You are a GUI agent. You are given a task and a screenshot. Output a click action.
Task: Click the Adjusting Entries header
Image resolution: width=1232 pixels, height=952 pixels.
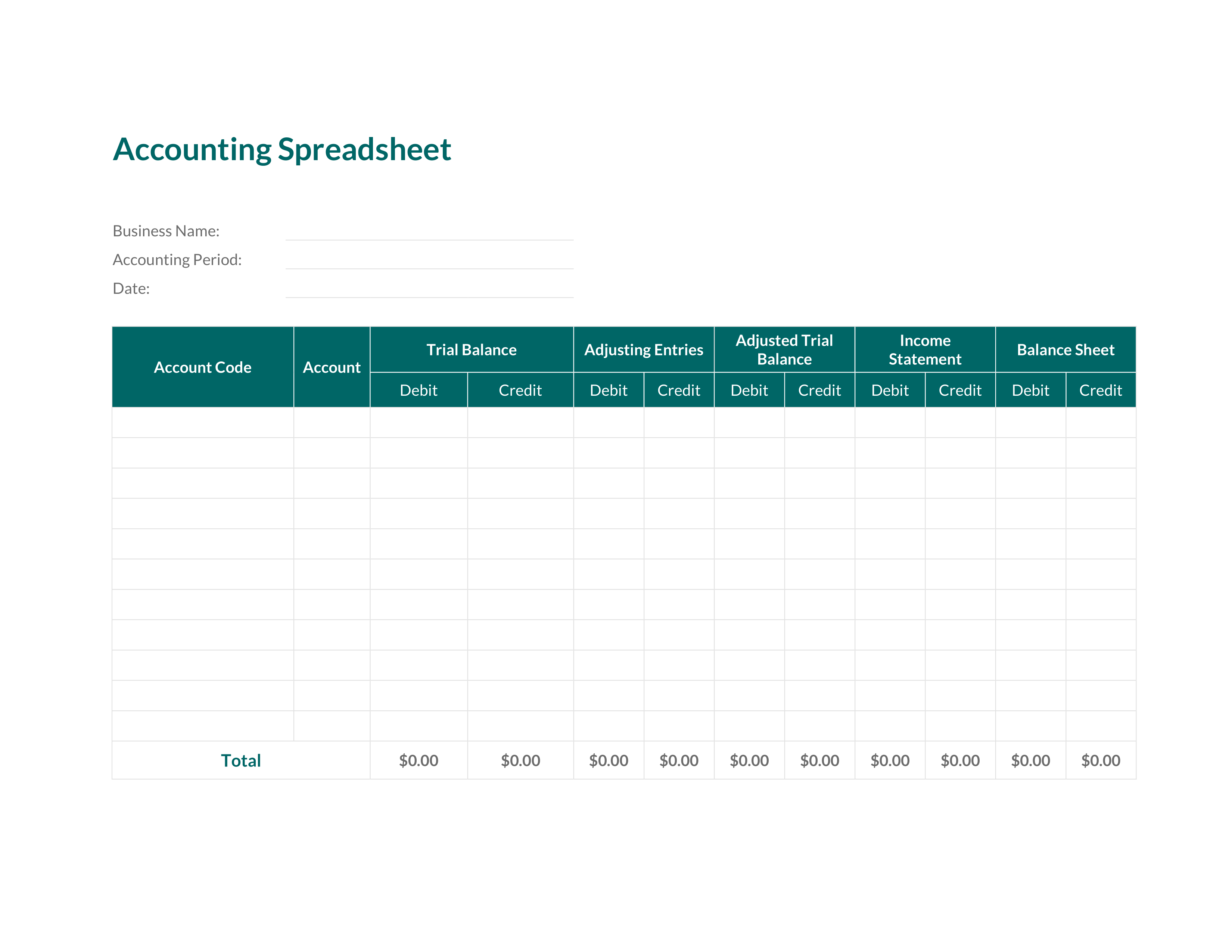point(644,350)
